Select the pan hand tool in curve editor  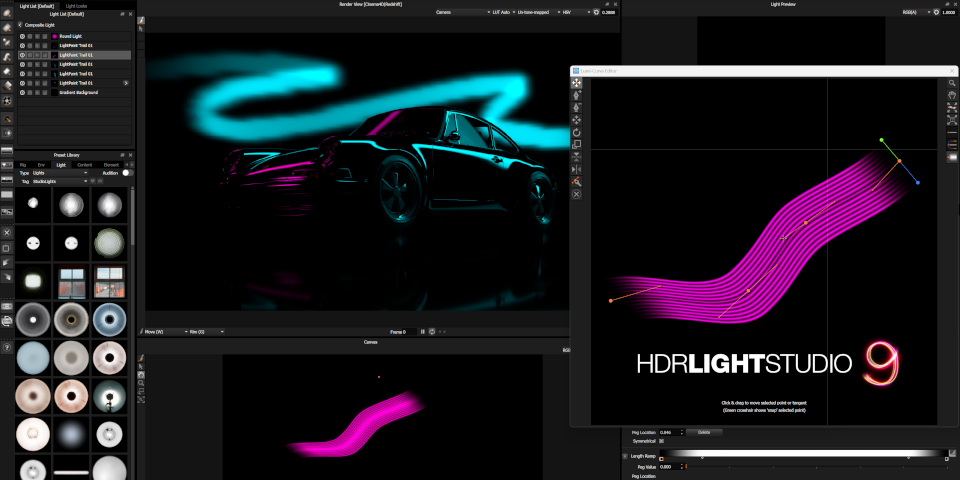(x=952, y=96)
